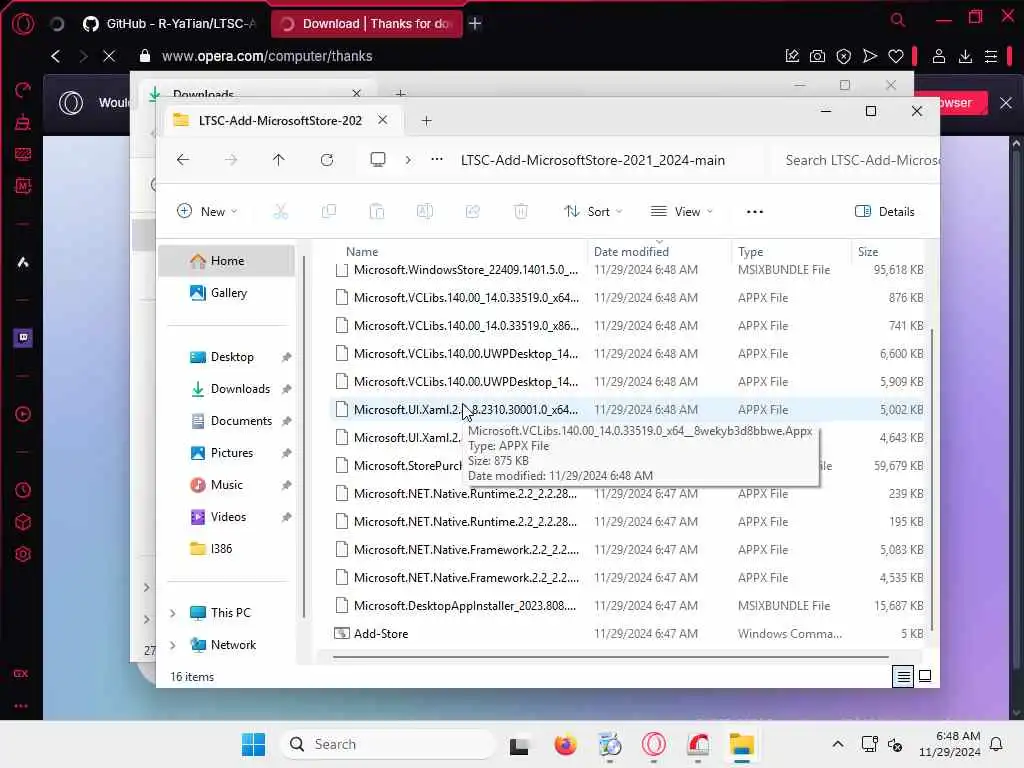1024x768 pixels.
Task: Open Gallery in navigation pane
Action: [x=227, y=293]
